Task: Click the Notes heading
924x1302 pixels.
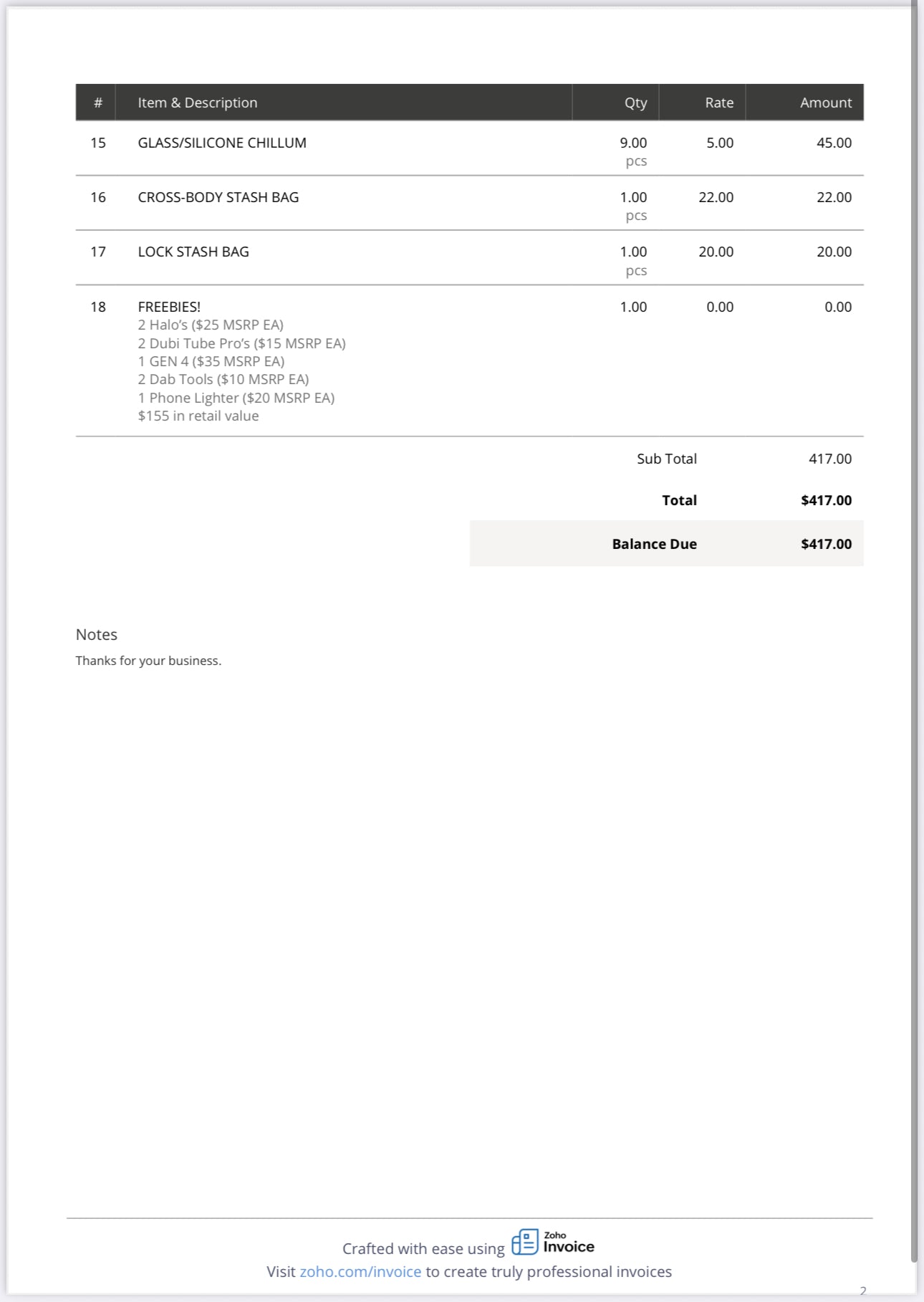Action: tap(97, 634)
